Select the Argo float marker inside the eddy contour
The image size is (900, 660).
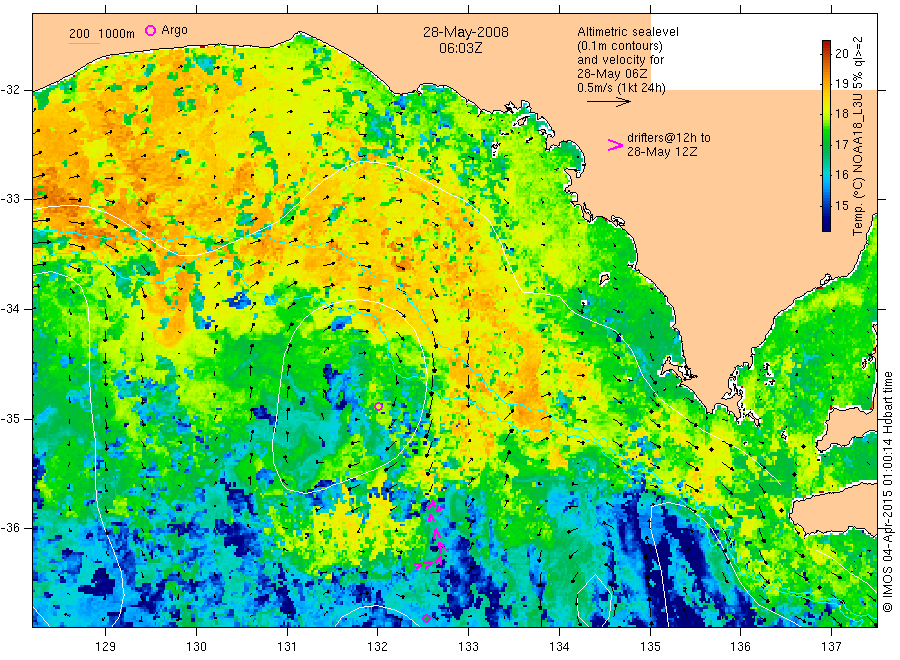point(378,406)
